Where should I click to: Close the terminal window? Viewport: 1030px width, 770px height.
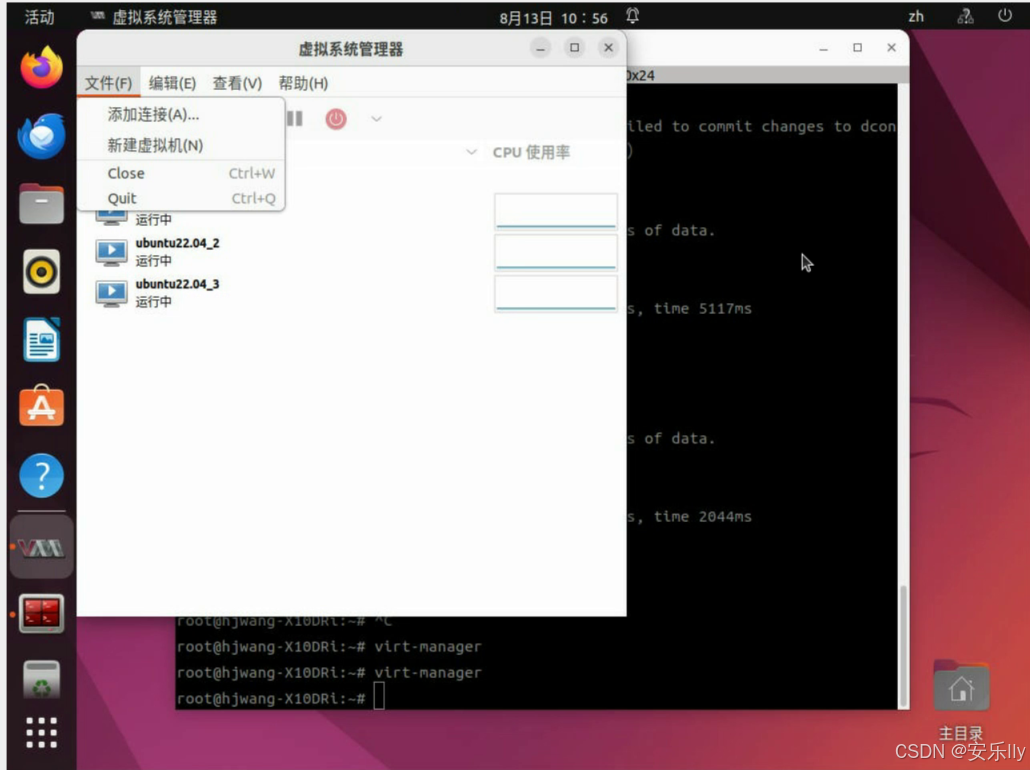(891, 48)
